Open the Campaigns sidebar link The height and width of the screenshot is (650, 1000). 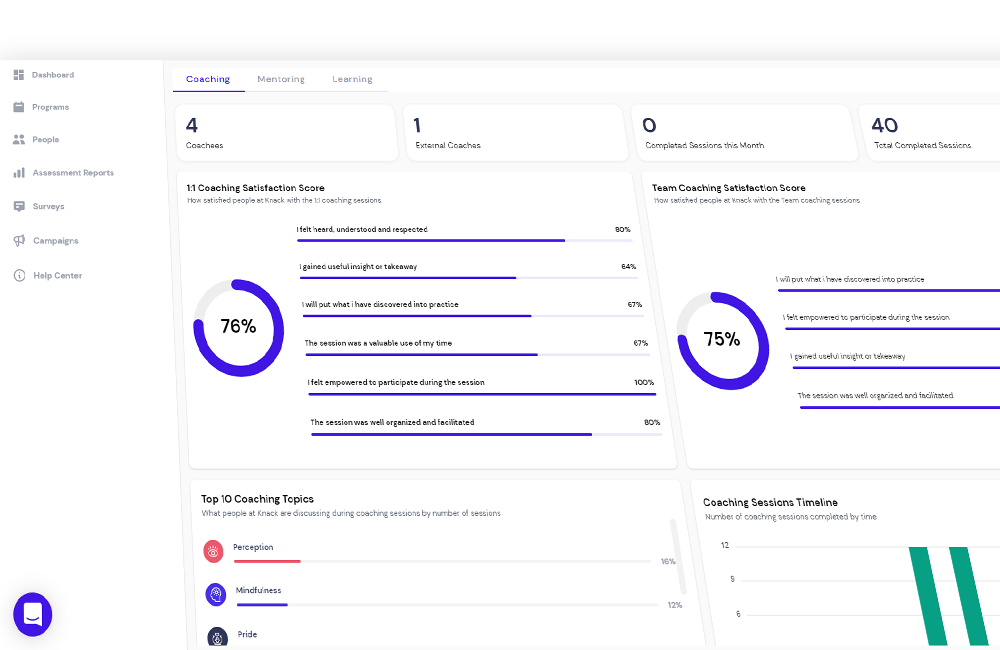[x=55, y=241]
